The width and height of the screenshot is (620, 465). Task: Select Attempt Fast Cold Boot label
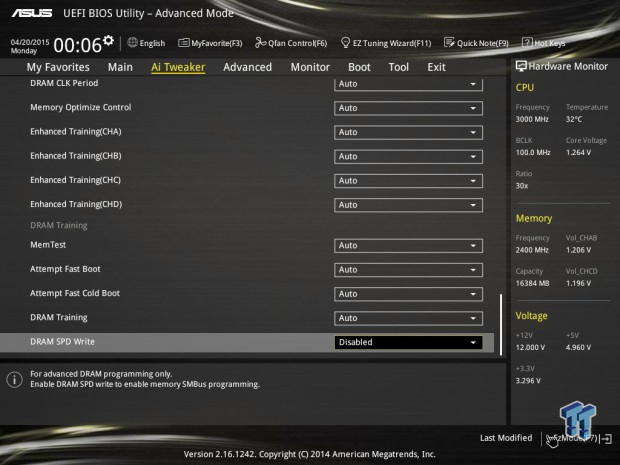(75, 293)
